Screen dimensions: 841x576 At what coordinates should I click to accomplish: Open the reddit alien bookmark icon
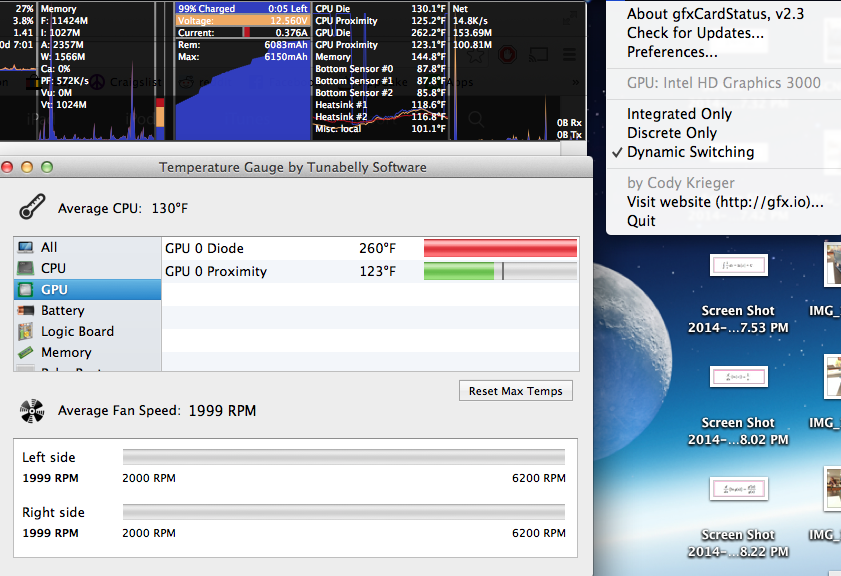[x=187, y=82]
